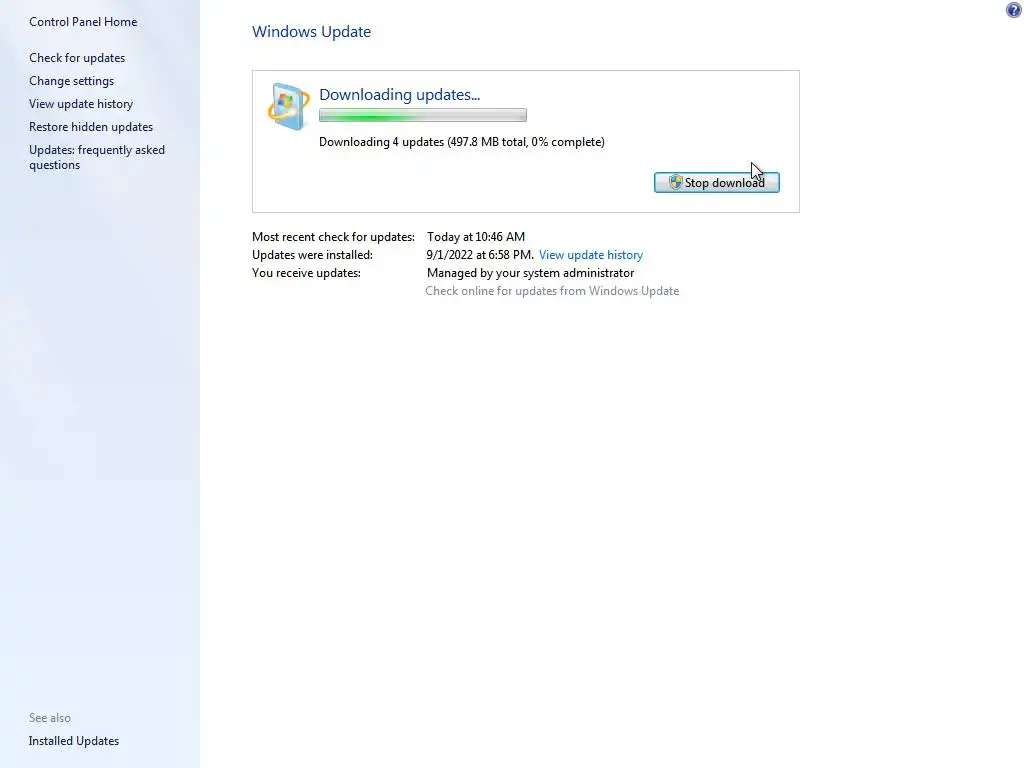
Task: Click Check online for updates from Windows Update
Action: pos(552,291)
